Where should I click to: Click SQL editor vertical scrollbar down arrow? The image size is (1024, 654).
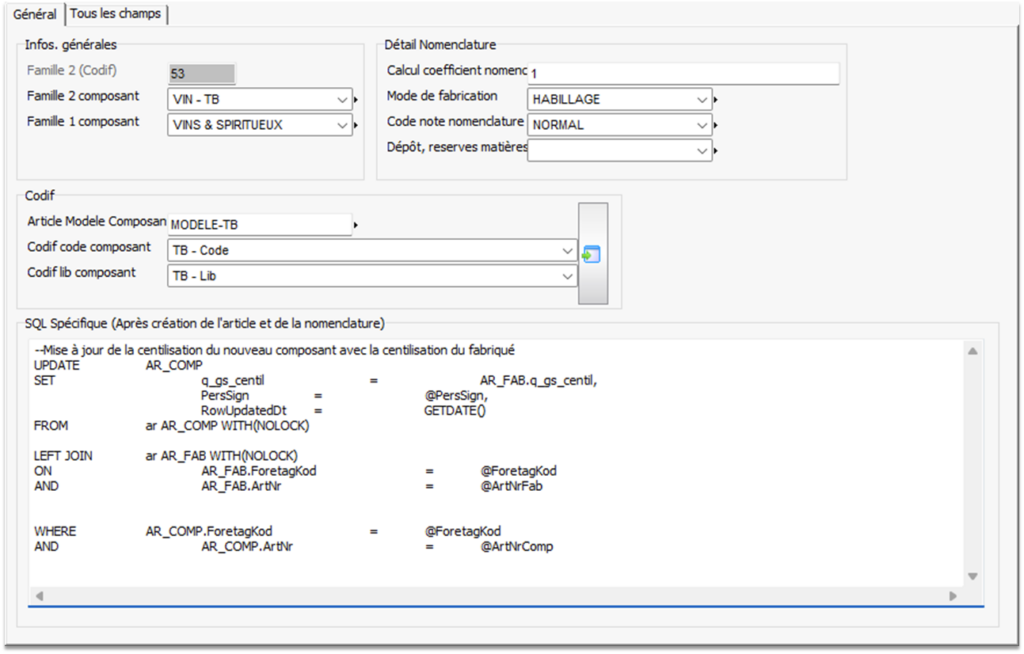coord(973,576)
